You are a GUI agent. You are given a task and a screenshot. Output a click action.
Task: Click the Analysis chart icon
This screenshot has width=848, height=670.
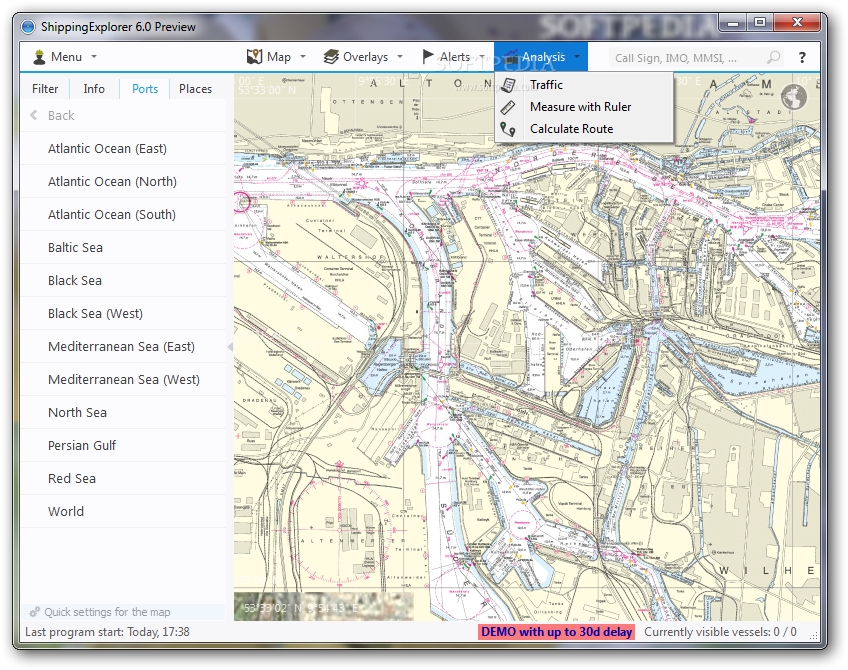click(509, 57)
